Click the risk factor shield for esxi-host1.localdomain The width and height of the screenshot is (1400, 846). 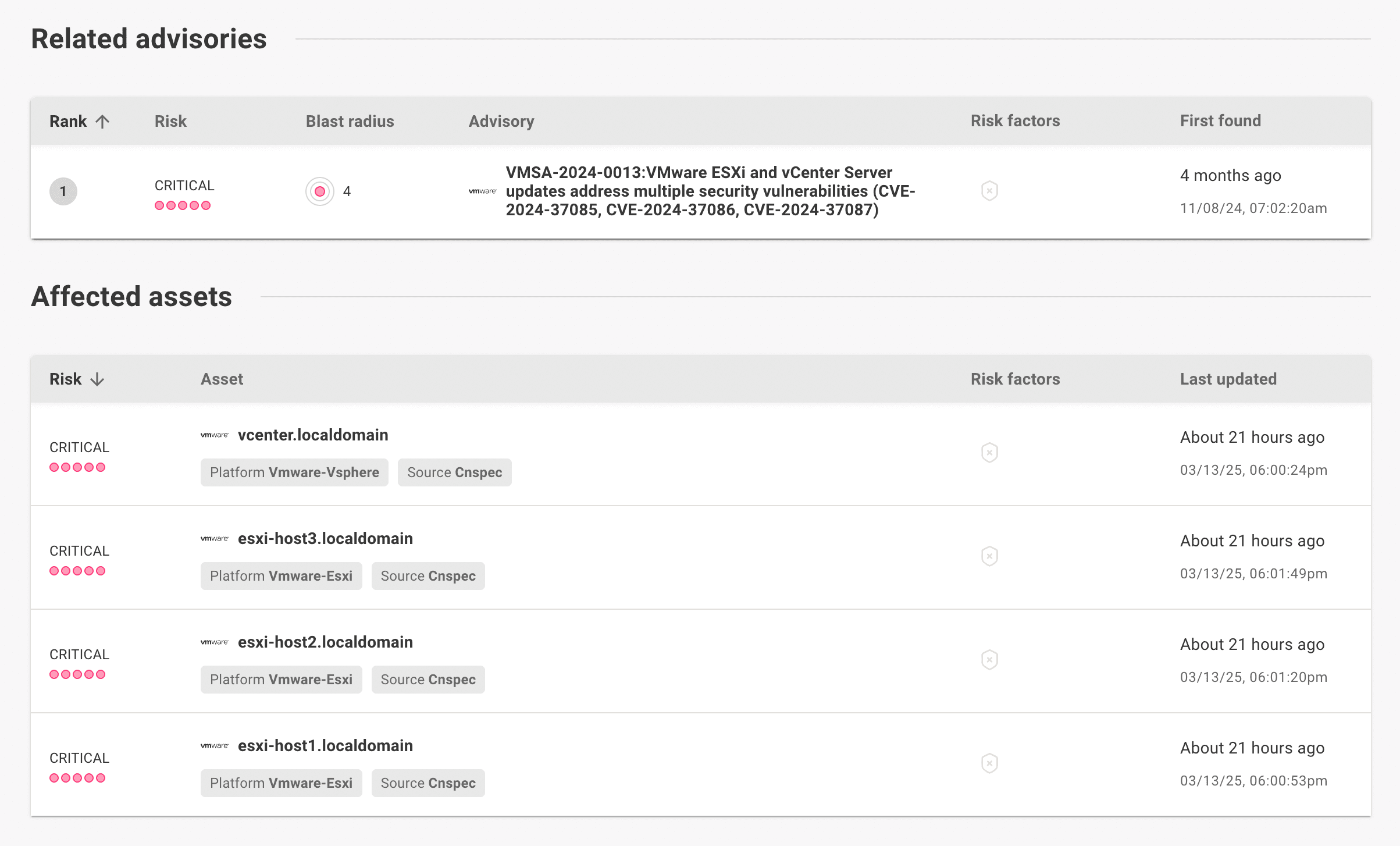(x=989, y=763)
